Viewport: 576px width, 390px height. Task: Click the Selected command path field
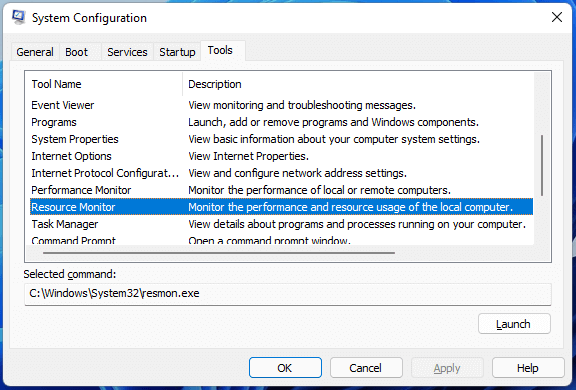[288, 294]
